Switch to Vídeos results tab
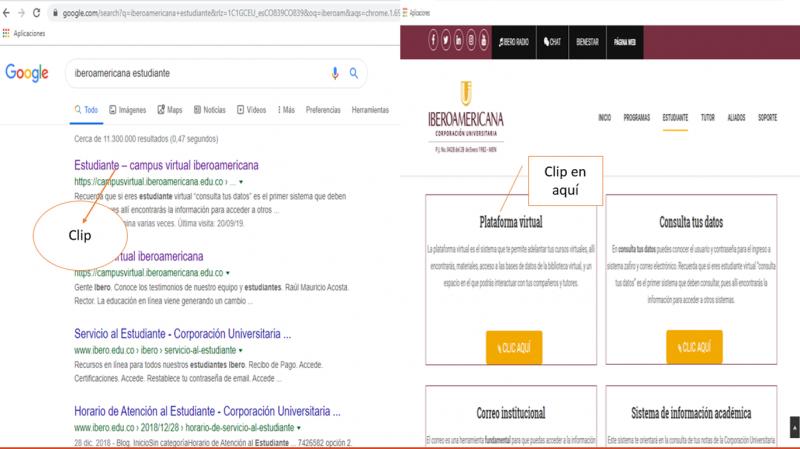The image size is (800, 449). pyautogui.click(x=252, y=110)
